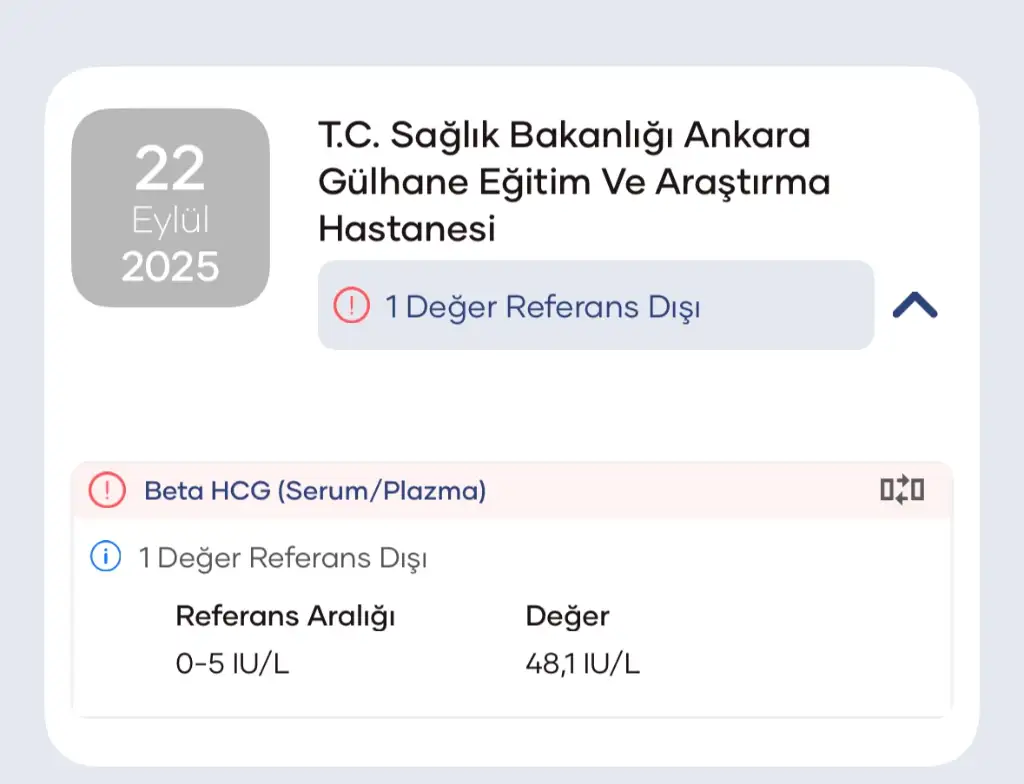Viewport: 1024px width, 784px height.
Task: Click red warning icon in the grey banner
Action: click(x=351, y=305)
